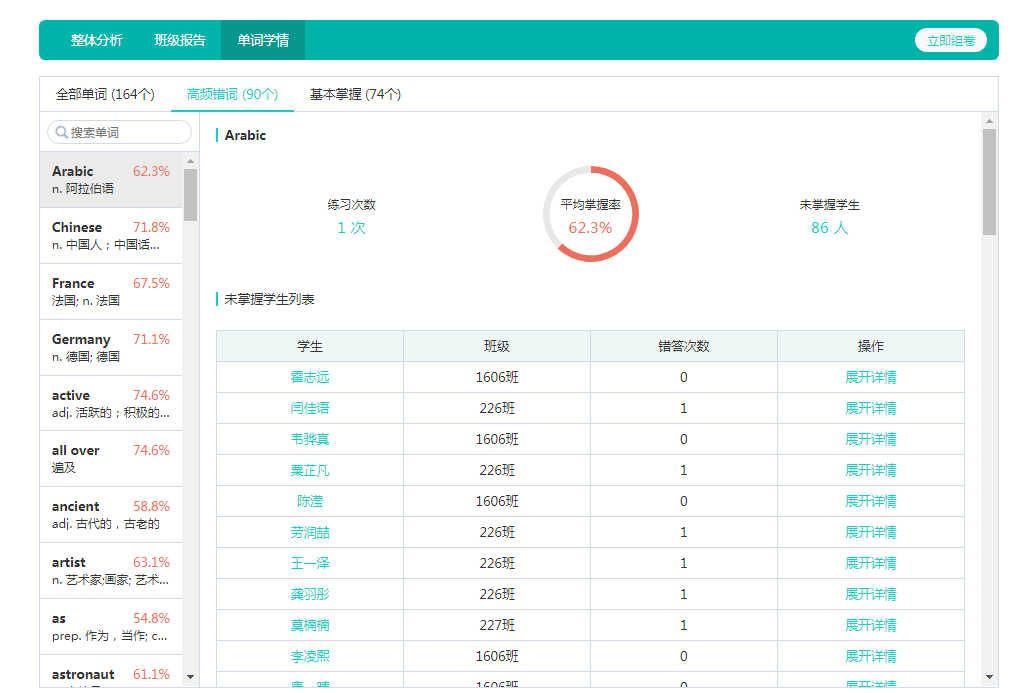Click the main panel scroll-down arrow

[989, 677]
